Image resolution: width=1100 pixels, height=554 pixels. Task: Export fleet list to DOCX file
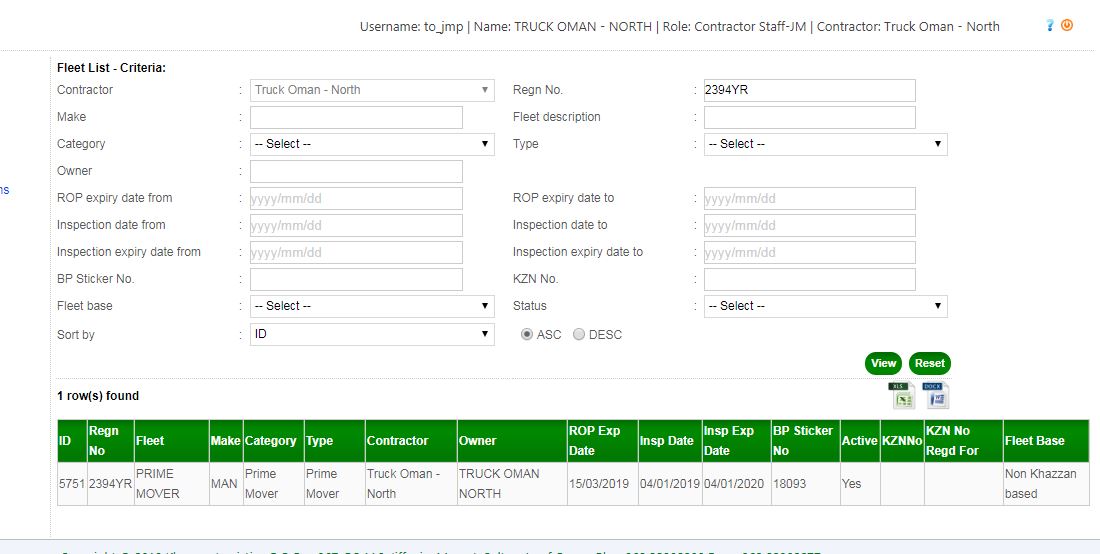tap(936, 396)
